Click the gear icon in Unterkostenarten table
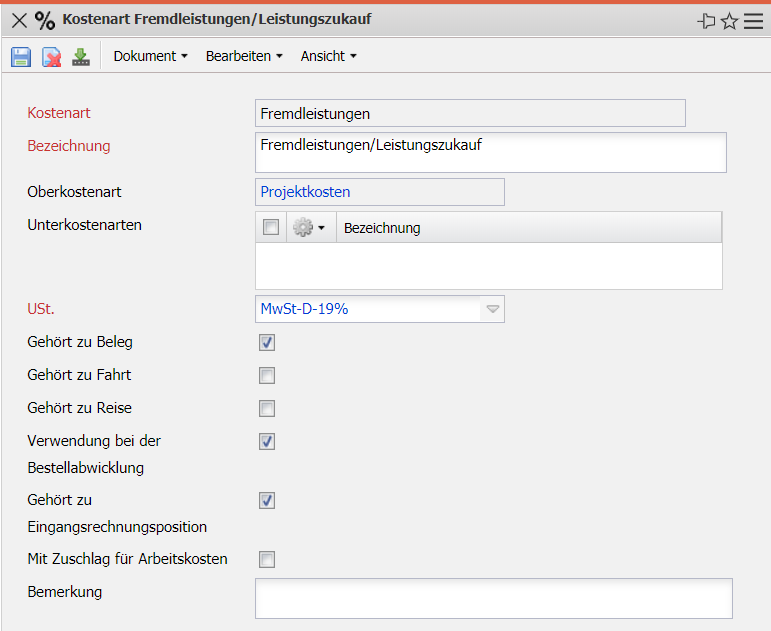Image resolution: width=771 pixels, height=631 pixels. 304,228
